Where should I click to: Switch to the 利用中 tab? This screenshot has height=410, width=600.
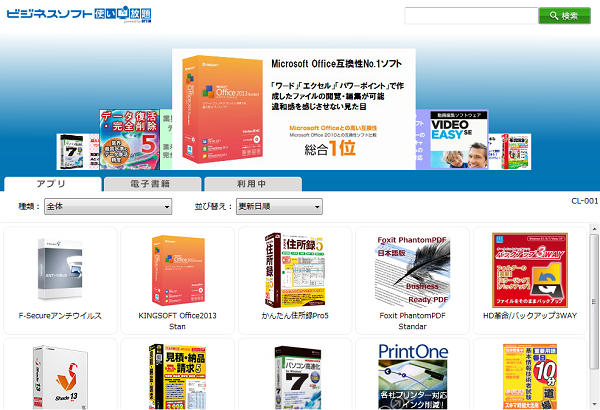253,184
